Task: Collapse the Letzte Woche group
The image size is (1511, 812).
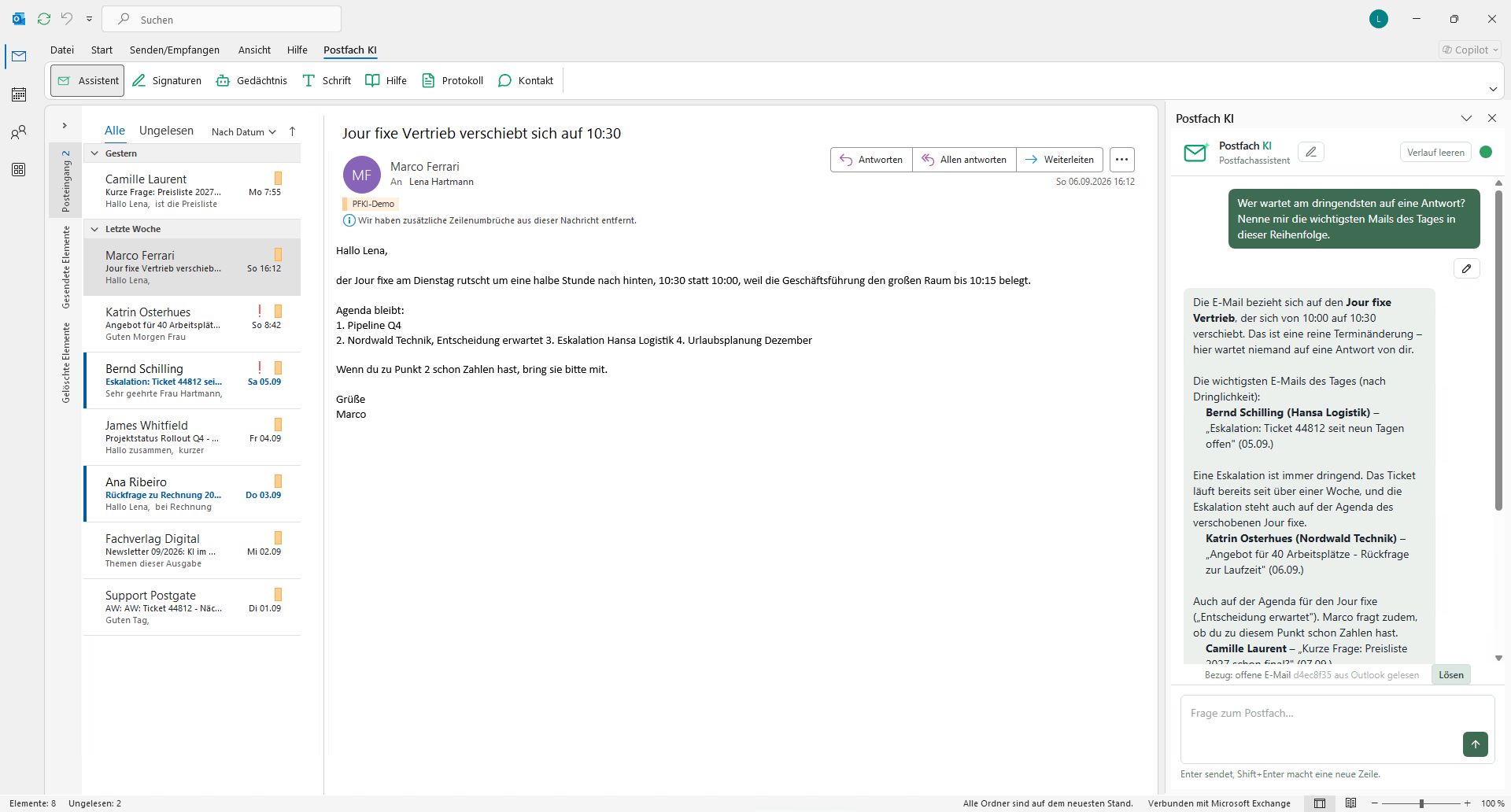Action: [x=94, y=229]
